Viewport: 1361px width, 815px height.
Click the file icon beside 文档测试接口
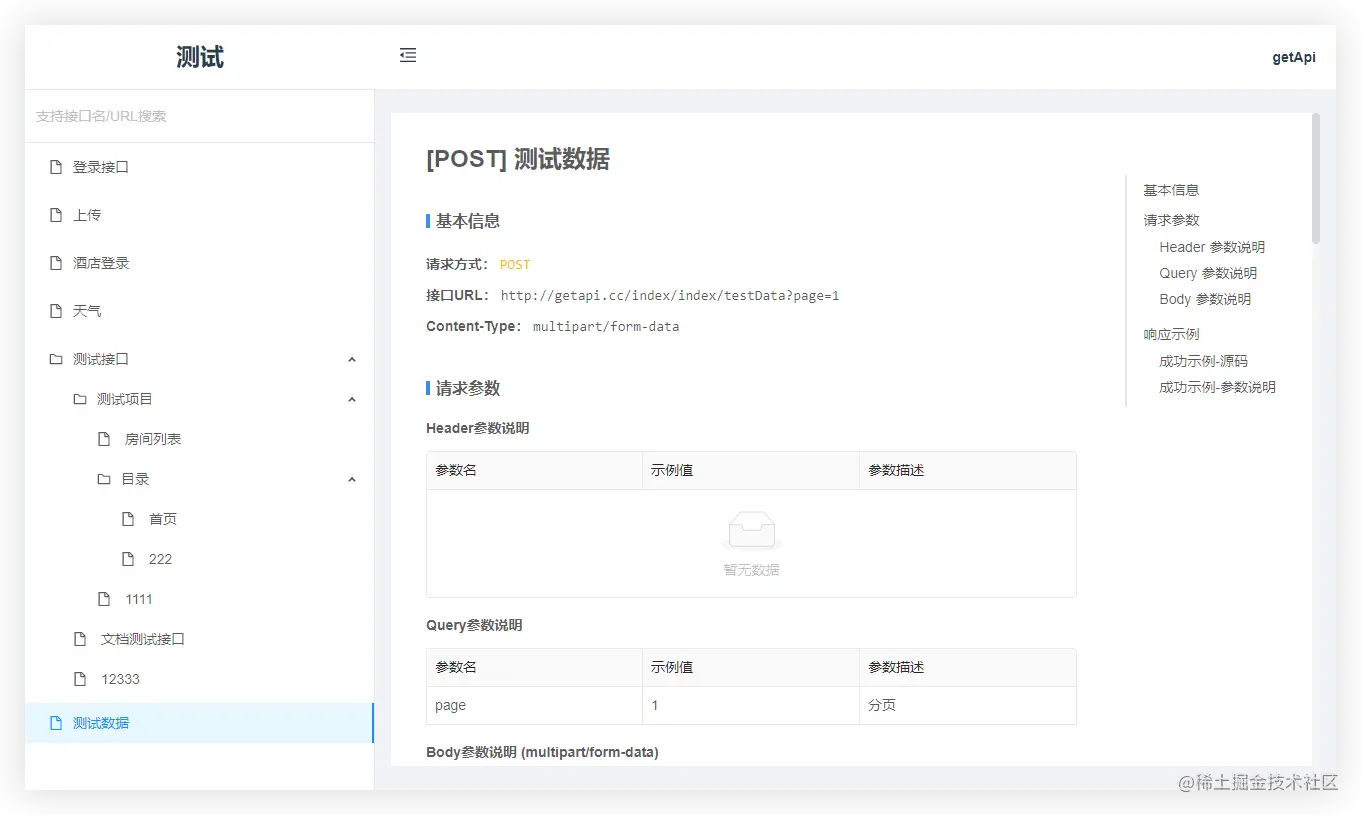(80, 639)
